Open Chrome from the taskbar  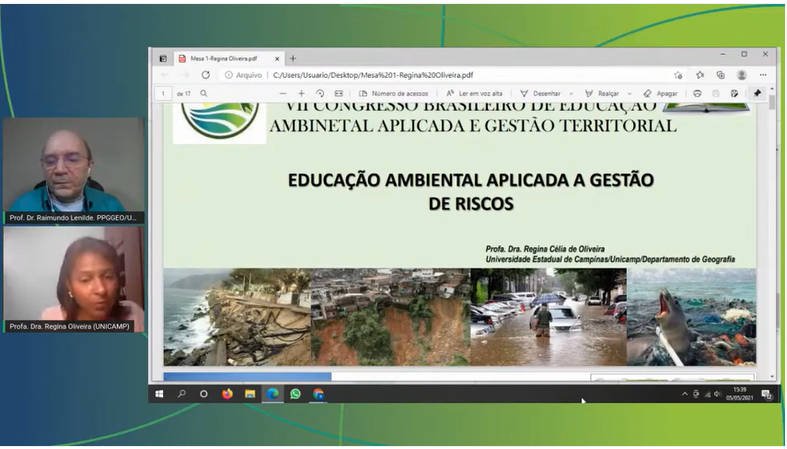[x=318, y=394]
